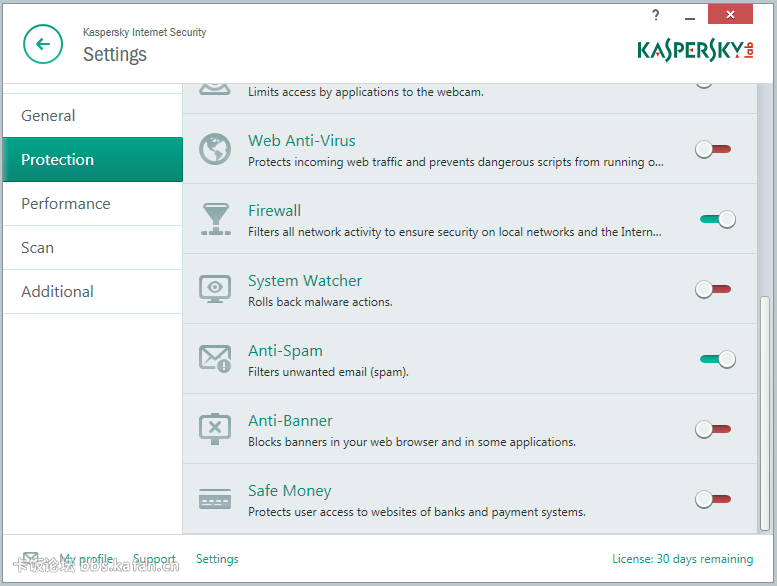
Task: Click the Settings link in footer
Action: coord(217,559)
